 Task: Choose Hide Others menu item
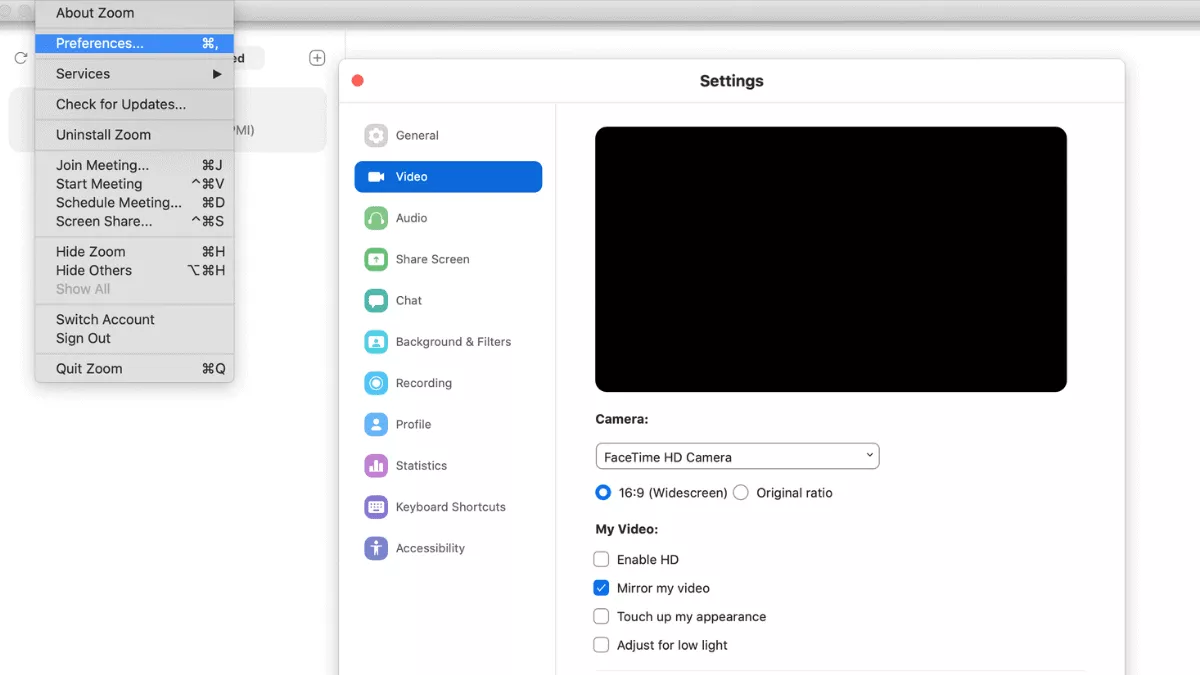point(134,270)
